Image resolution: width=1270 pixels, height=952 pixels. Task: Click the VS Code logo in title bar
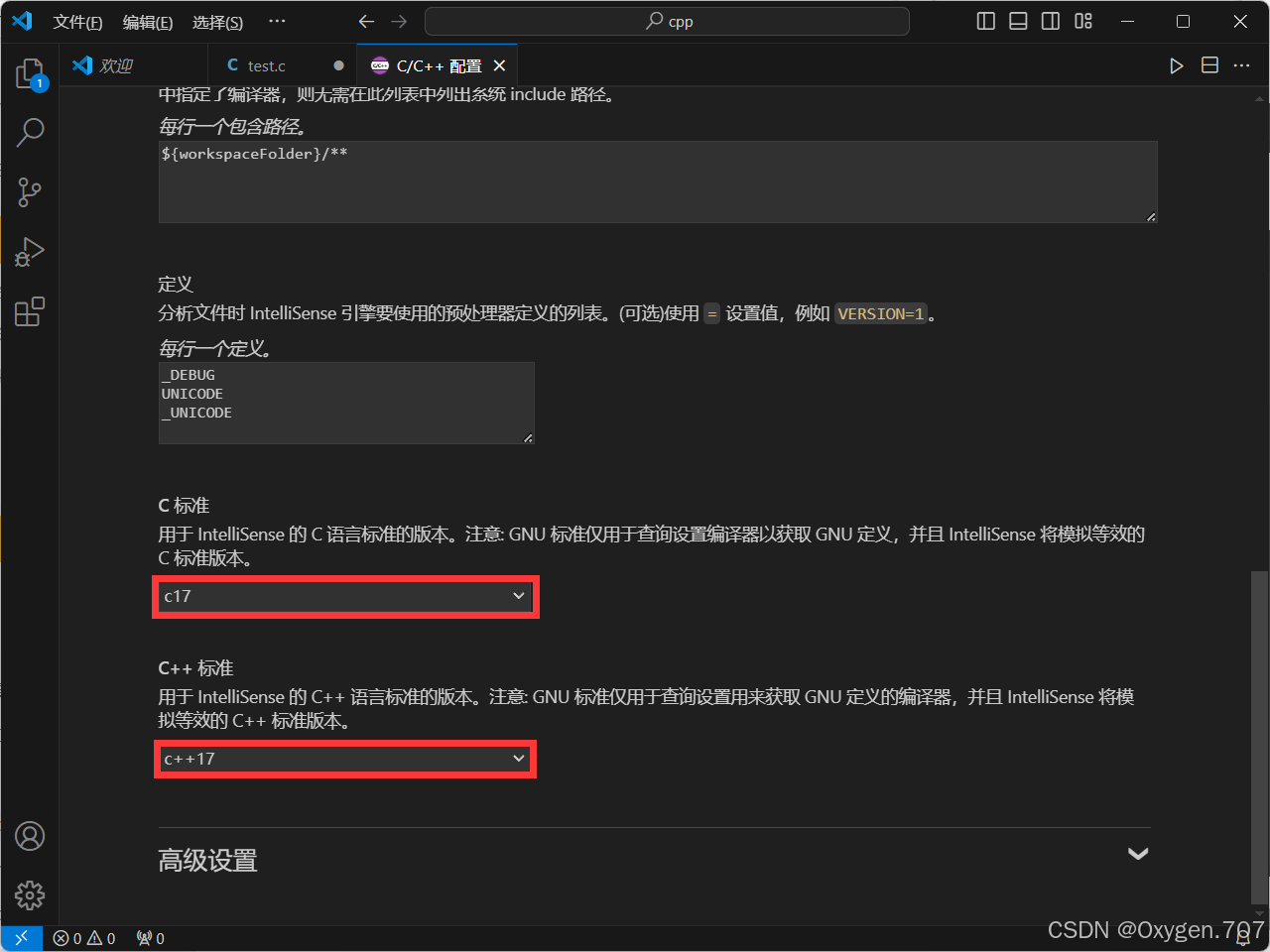(x=22, y=21)
